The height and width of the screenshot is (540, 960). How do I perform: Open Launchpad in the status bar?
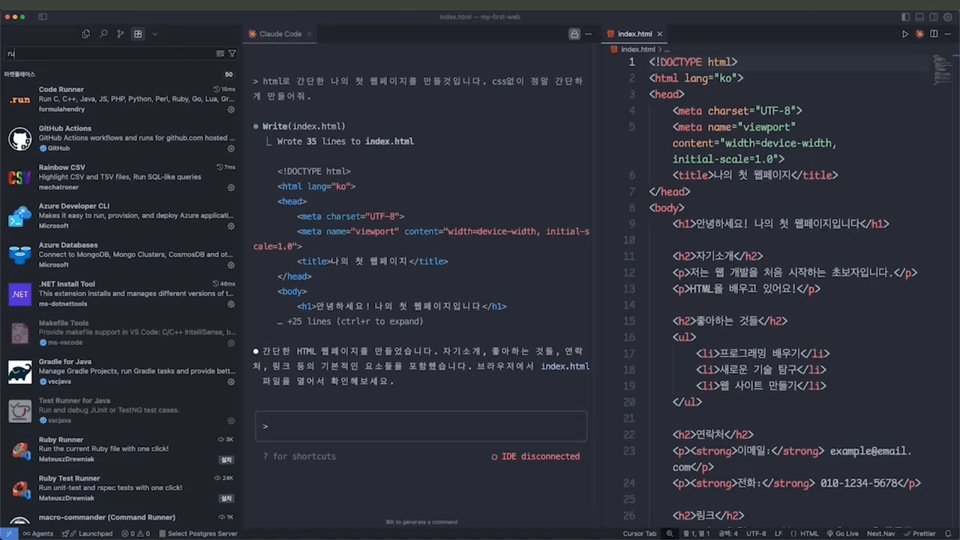pyautogui.click(x=88, y=534)
